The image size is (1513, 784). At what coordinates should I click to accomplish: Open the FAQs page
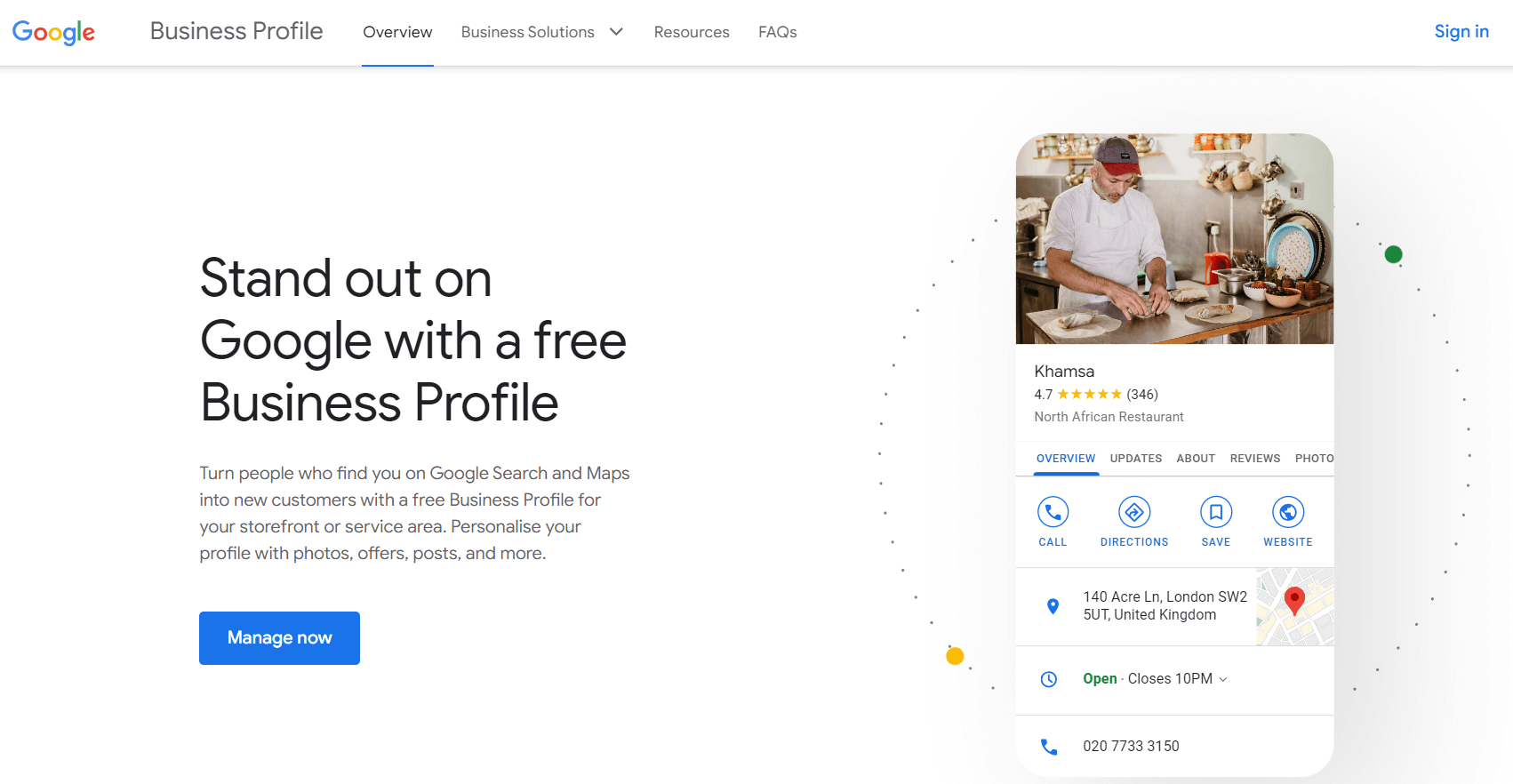(778, 32)
